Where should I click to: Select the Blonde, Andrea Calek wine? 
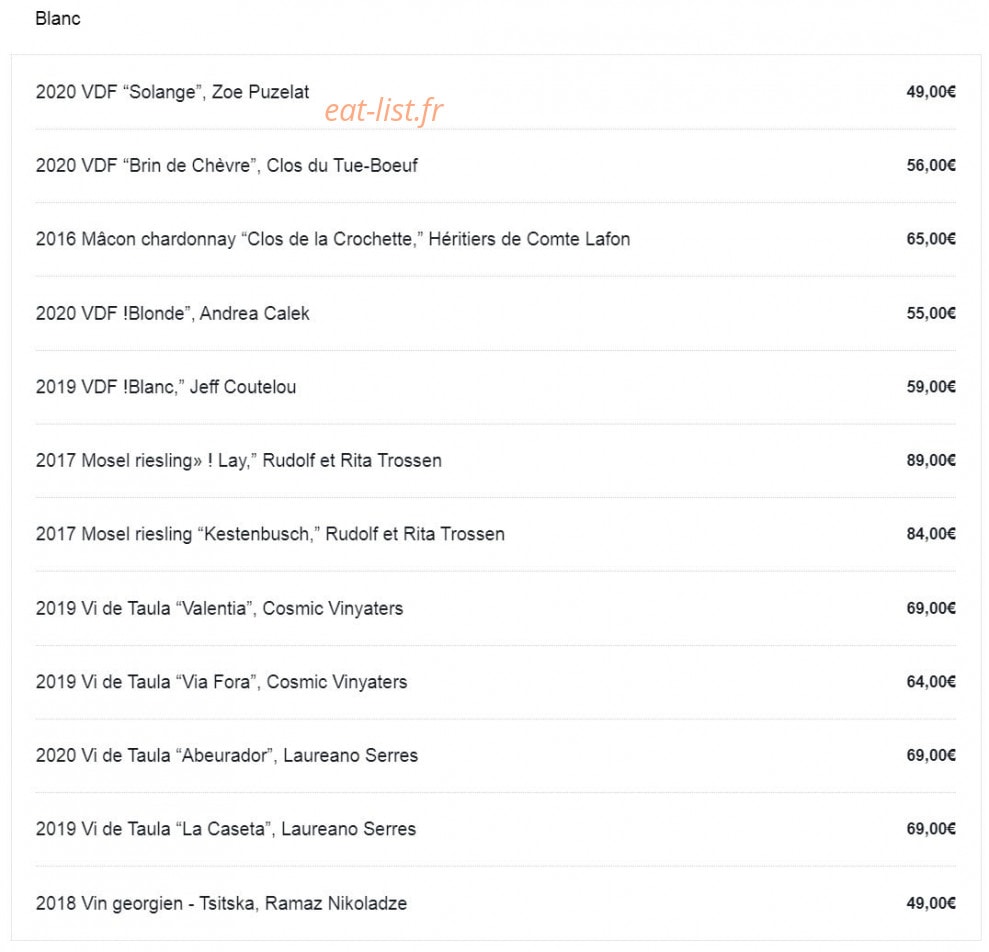tap(496, 314)
